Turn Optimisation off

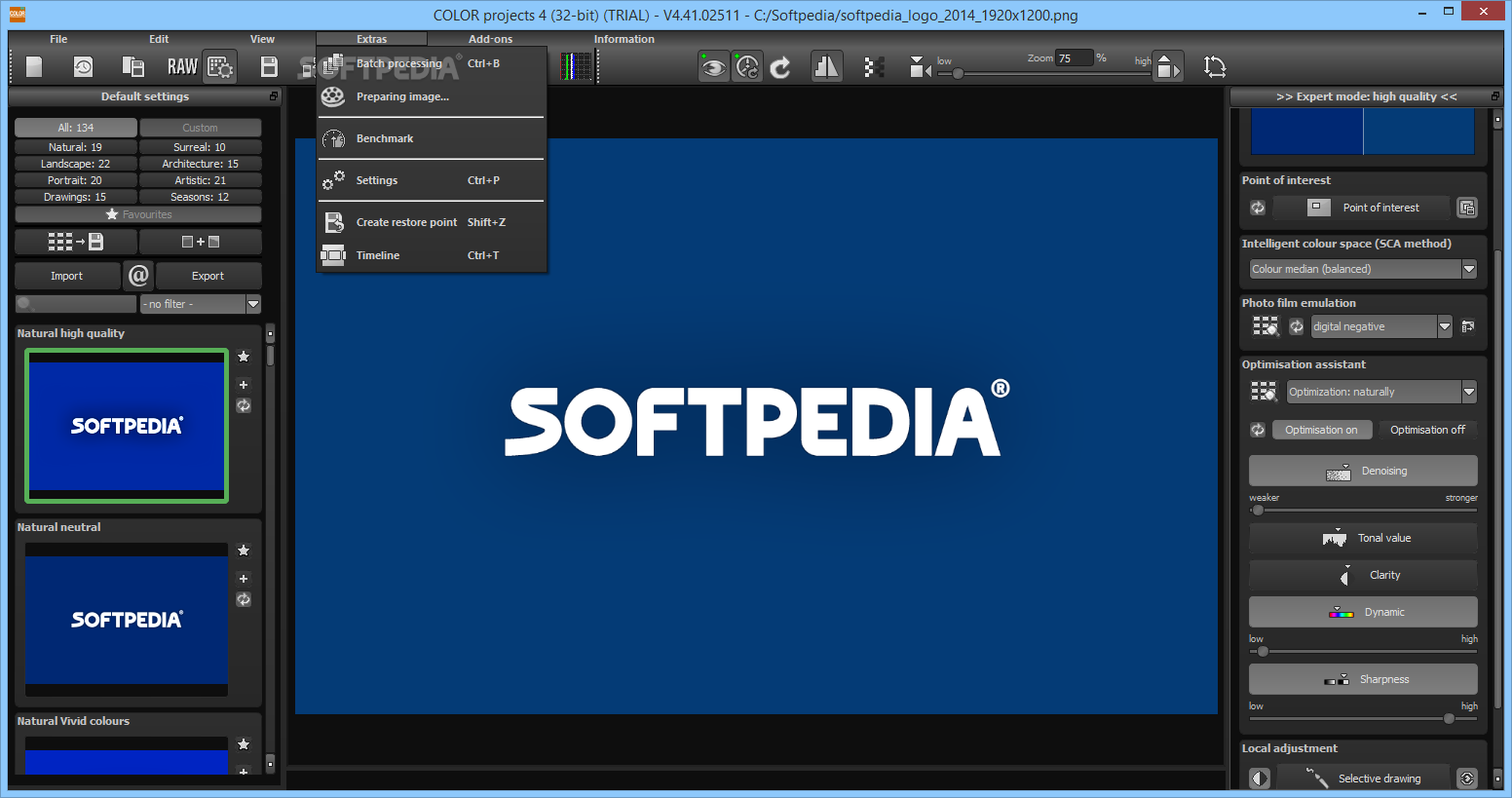1427,430
